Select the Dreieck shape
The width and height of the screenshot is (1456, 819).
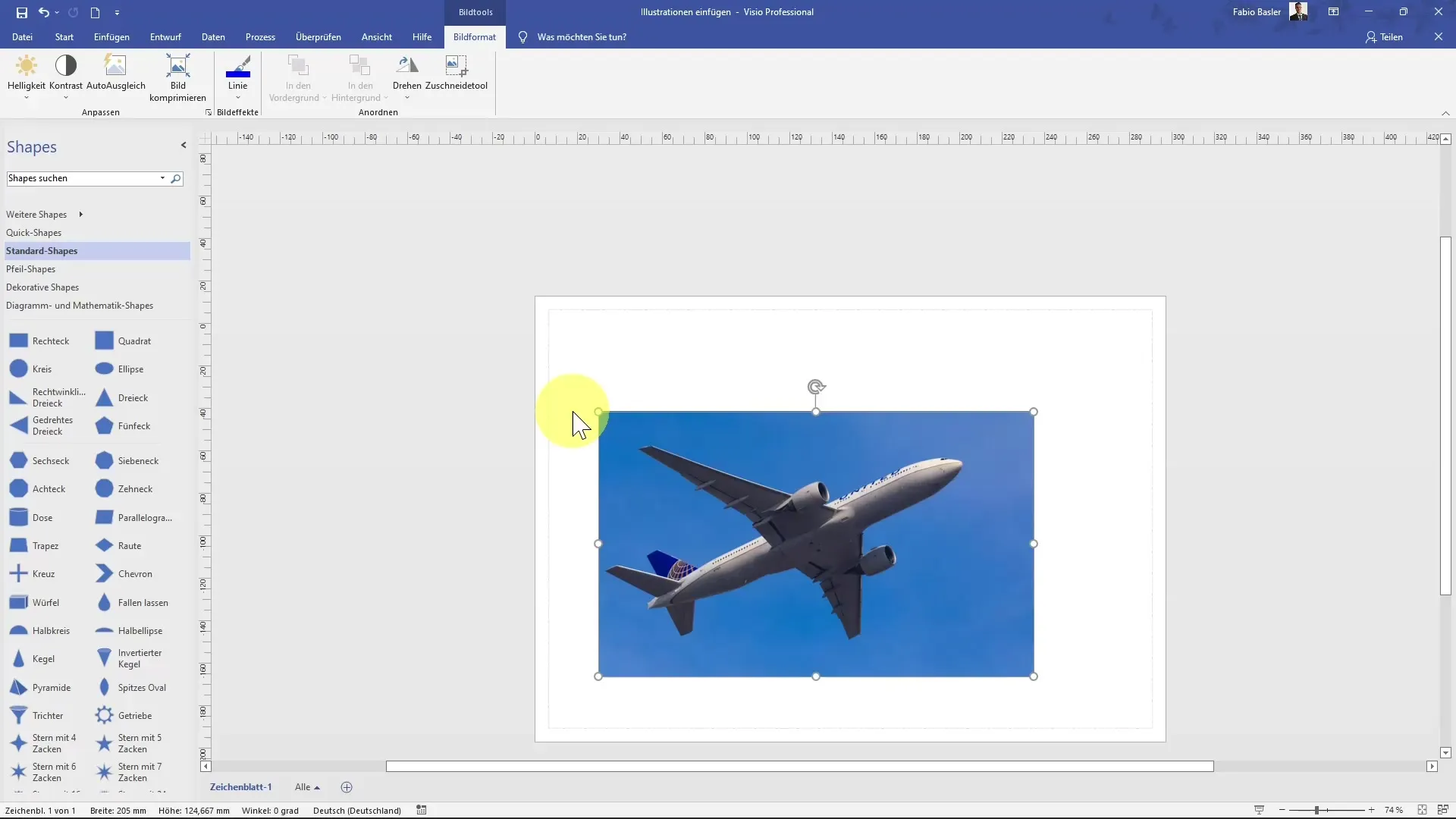[121, 398]
